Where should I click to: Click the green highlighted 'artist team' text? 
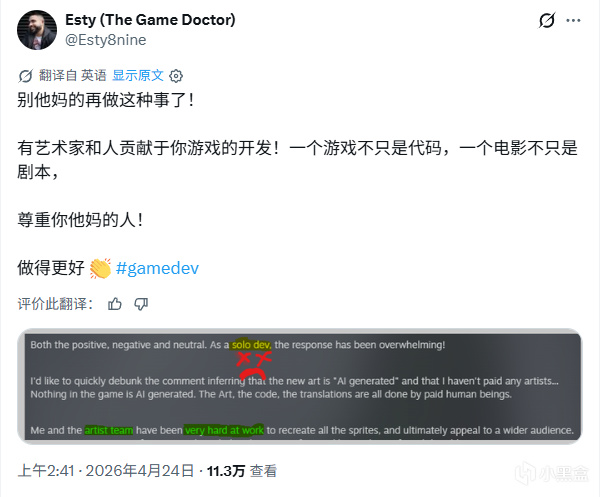click(x=109, y=430)
